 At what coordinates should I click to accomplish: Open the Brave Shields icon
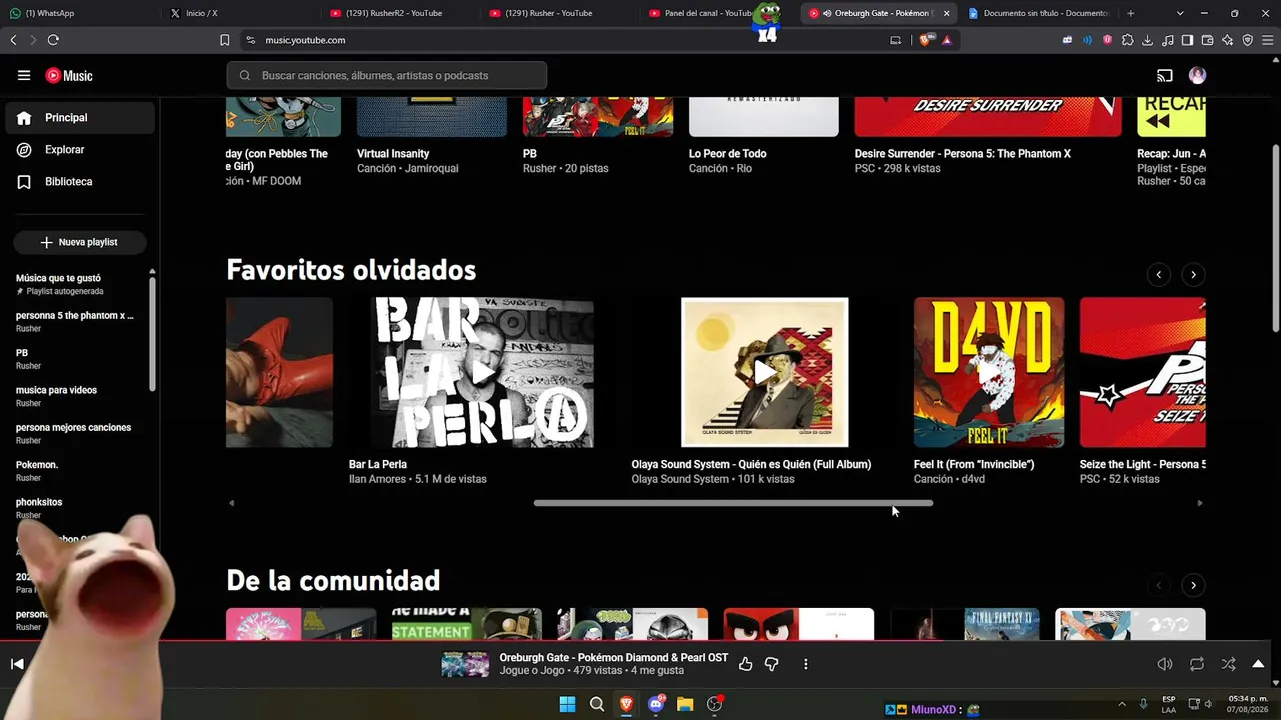pos(924,40)
